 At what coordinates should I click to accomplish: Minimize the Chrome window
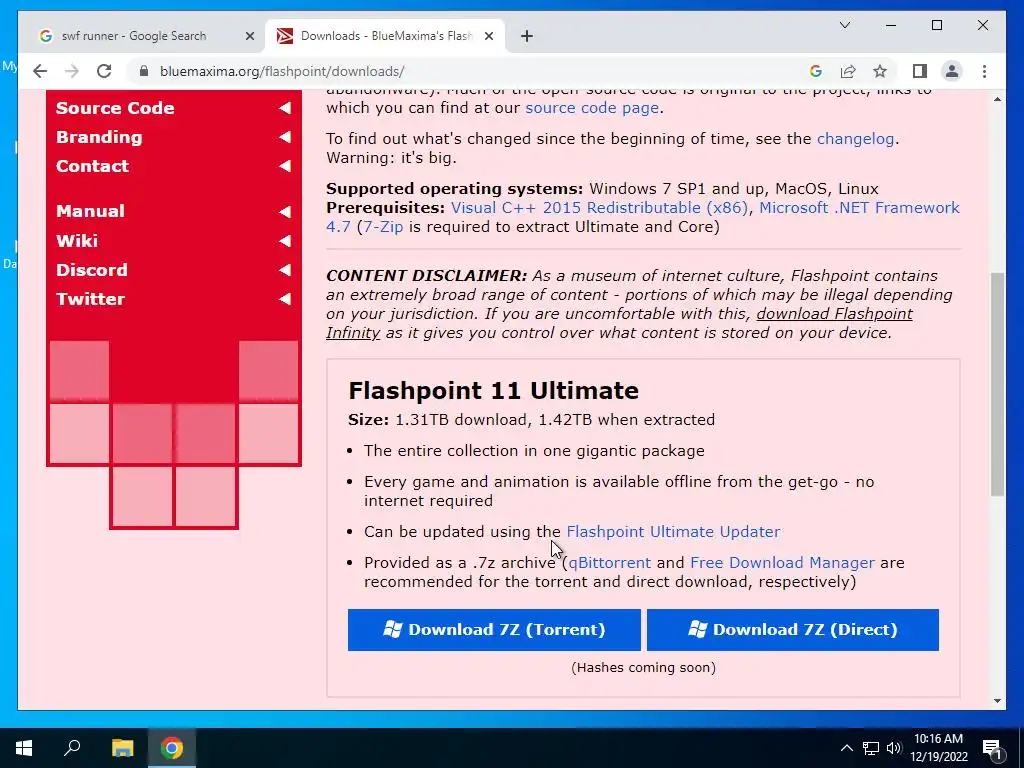891,25
